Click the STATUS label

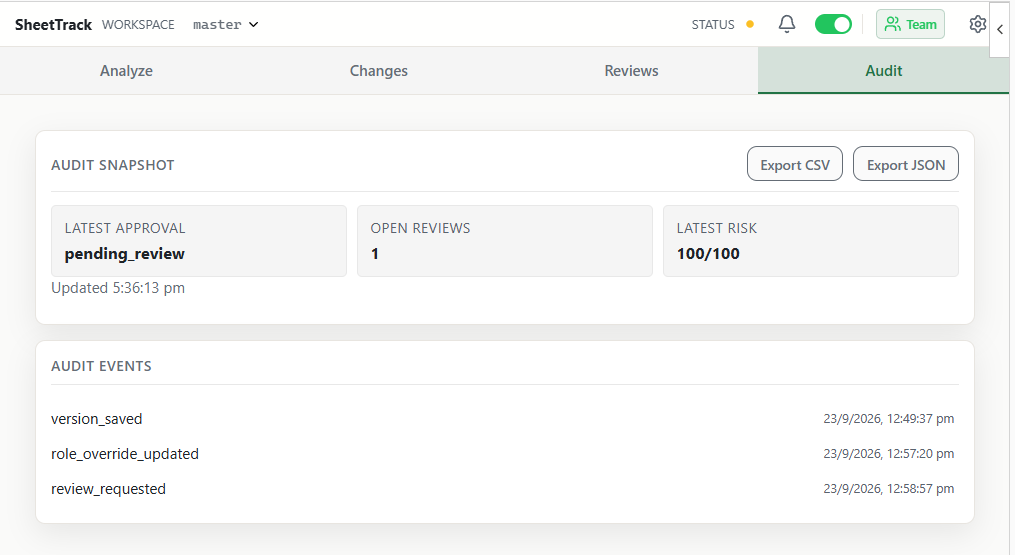pyautogui.click(x=713, y=25)
